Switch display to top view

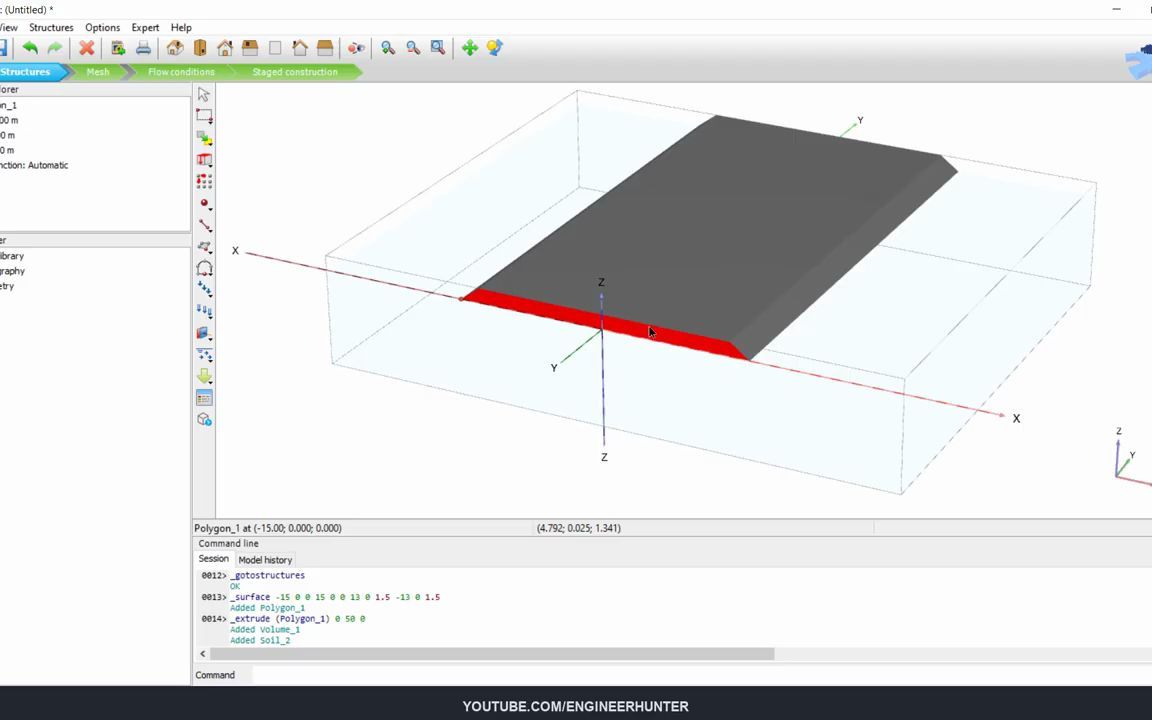coord(250,47)
